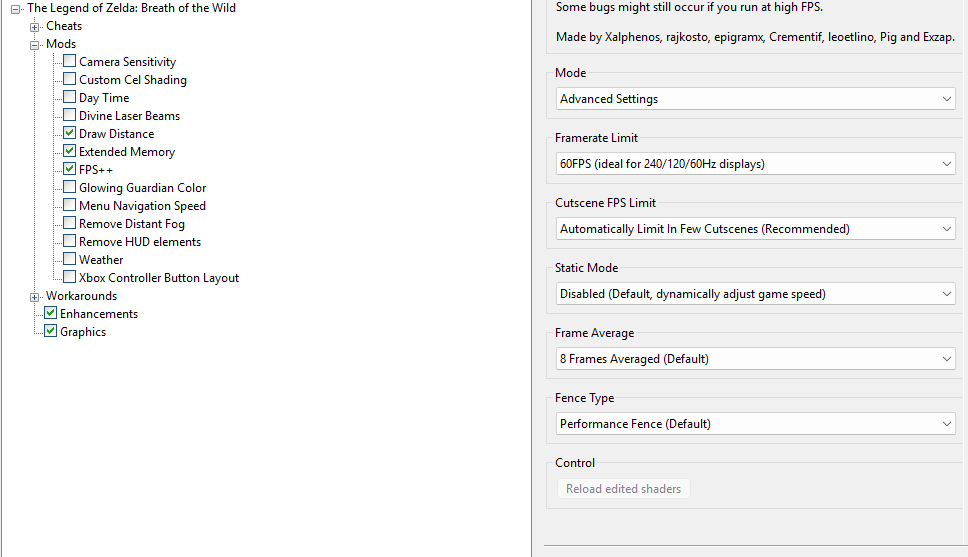Check the Xbox Controller Button Layout box
The width and height of the screenshot is (968, 557).
[x=70, y=277]
